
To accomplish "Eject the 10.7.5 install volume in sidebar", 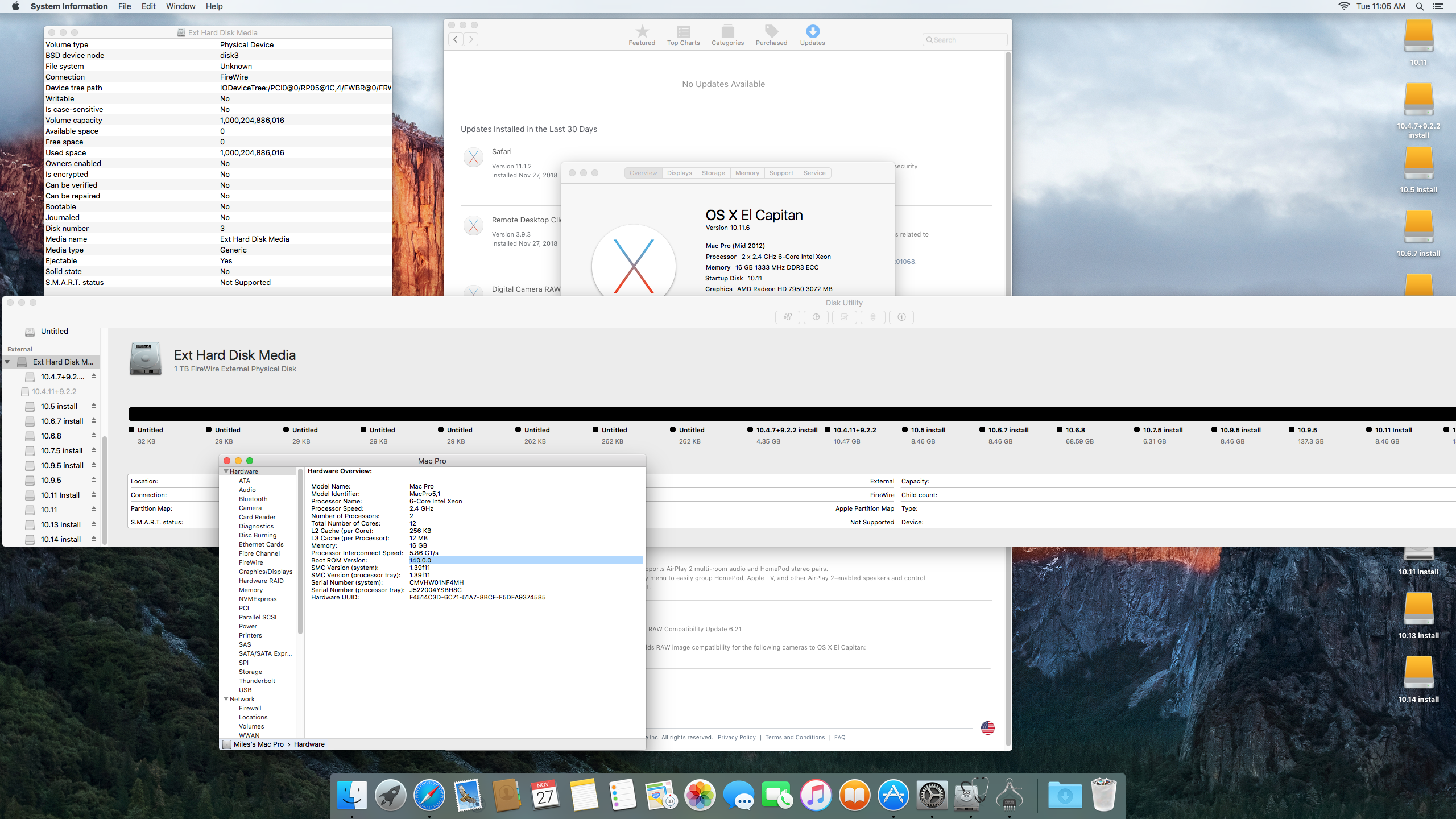I will 94,450.
